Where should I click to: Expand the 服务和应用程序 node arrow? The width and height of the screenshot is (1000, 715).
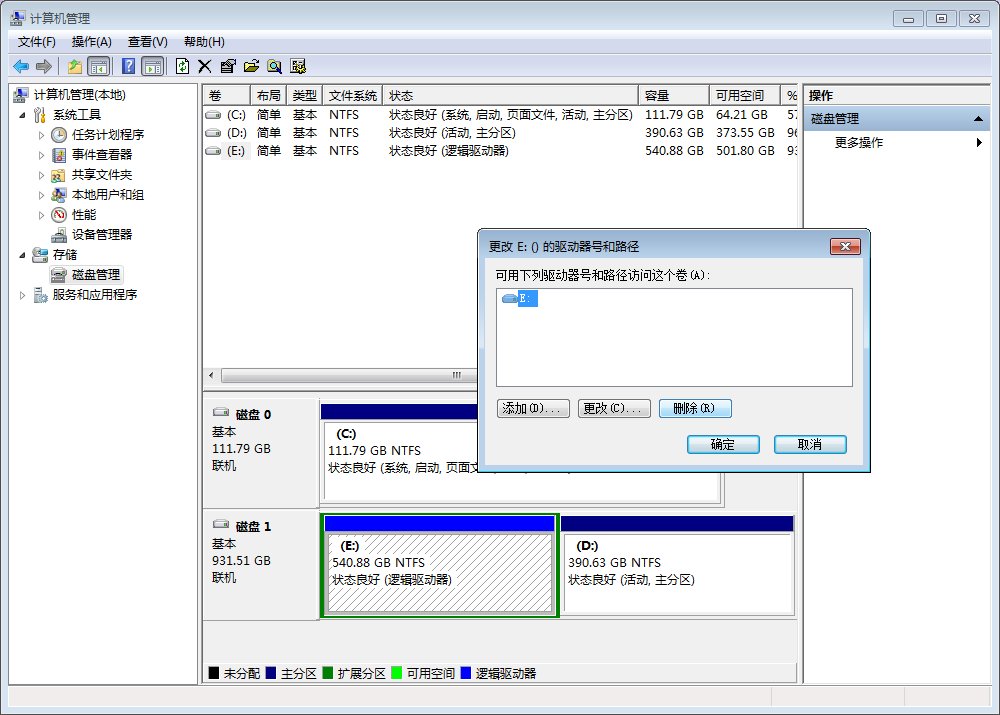click(x=22, y=295)
